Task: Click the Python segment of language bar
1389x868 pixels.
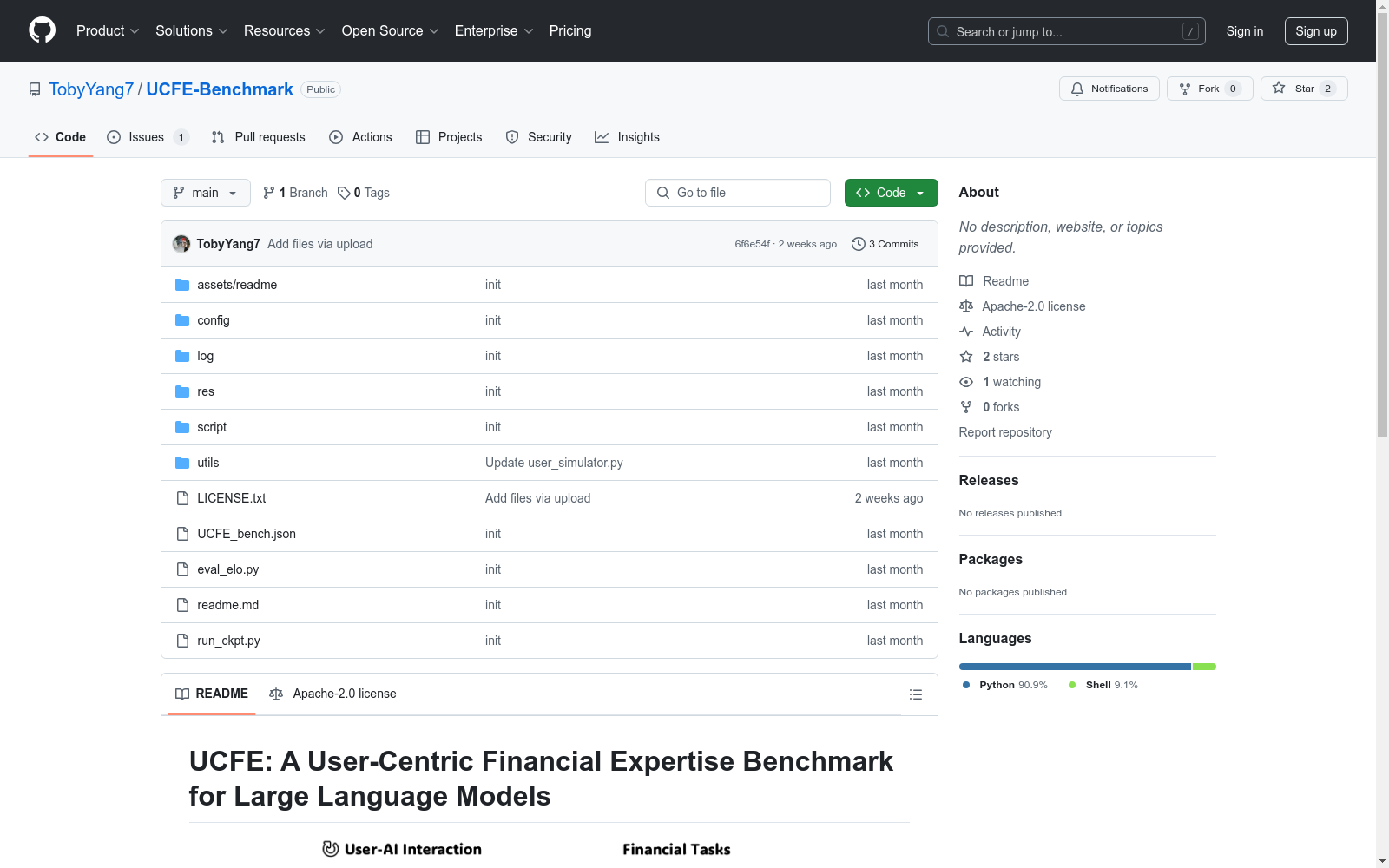Action: point(1075,667)
